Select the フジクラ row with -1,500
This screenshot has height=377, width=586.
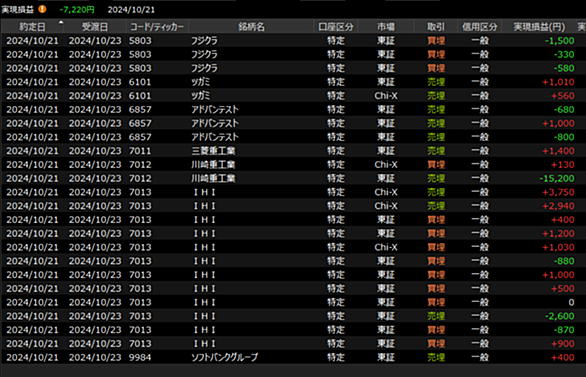coord(293,40)
